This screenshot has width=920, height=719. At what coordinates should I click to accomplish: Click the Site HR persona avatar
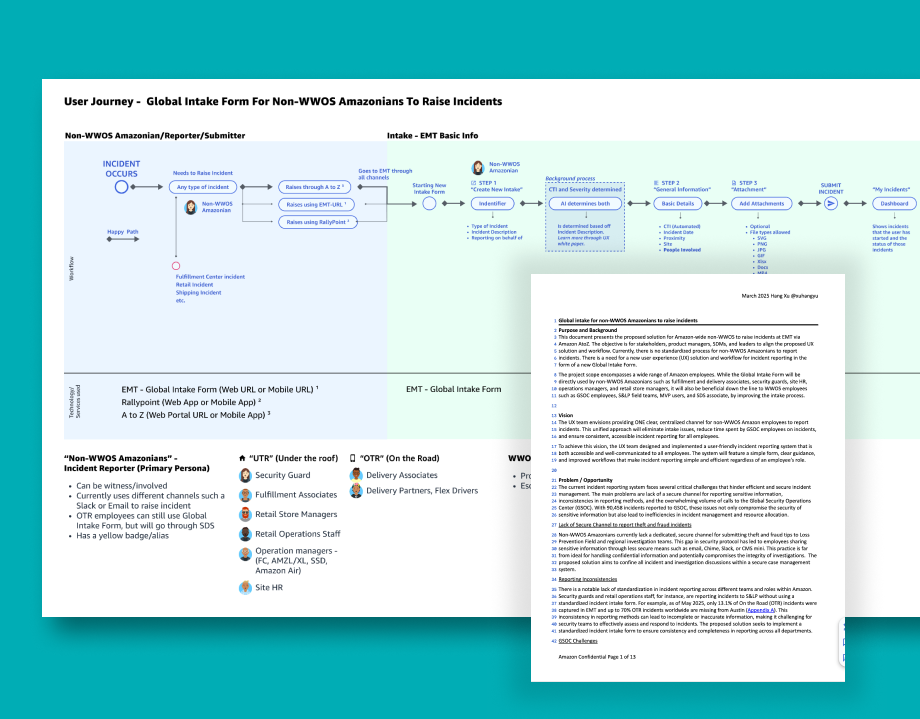245,588
